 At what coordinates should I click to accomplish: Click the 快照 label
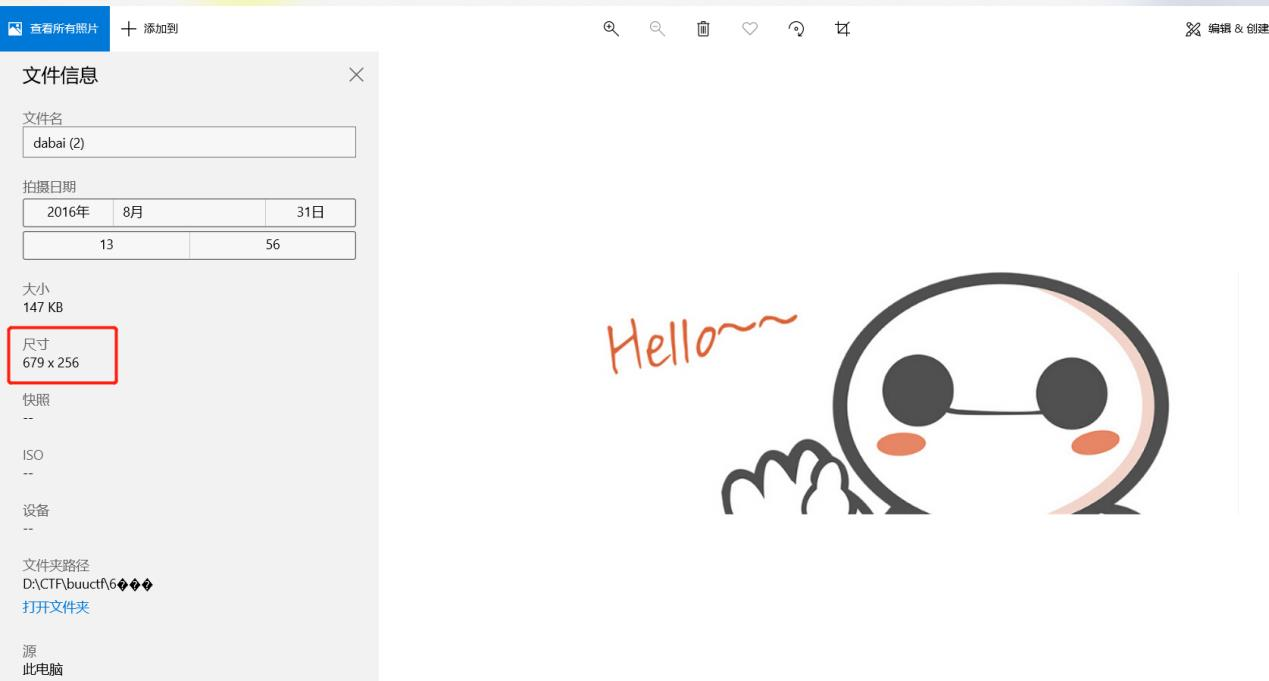(36, 400)
